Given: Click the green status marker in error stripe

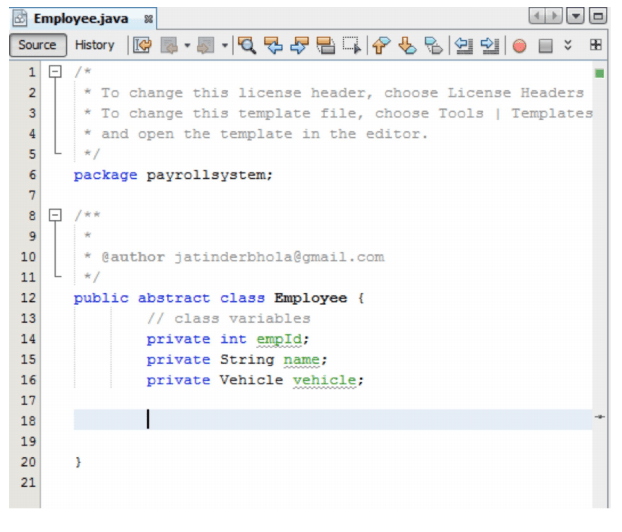Looking at the screenshot, I should click(599, 73).
